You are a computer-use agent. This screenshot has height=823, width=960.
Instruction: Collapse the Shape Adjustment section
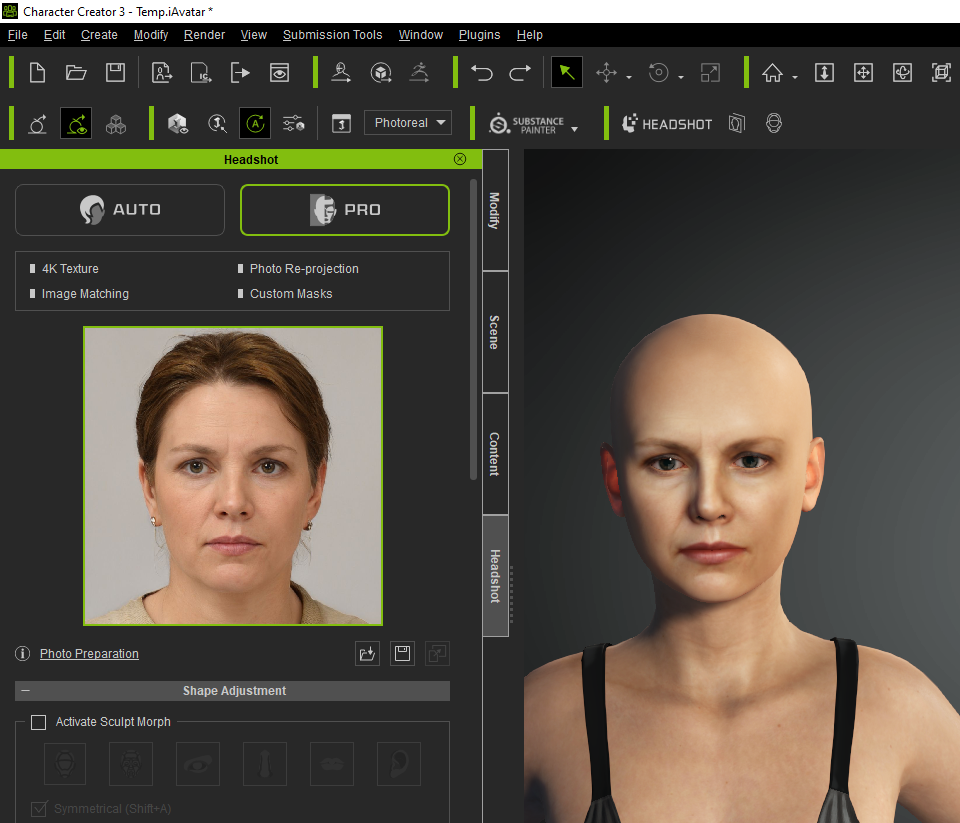coord(25,691)
